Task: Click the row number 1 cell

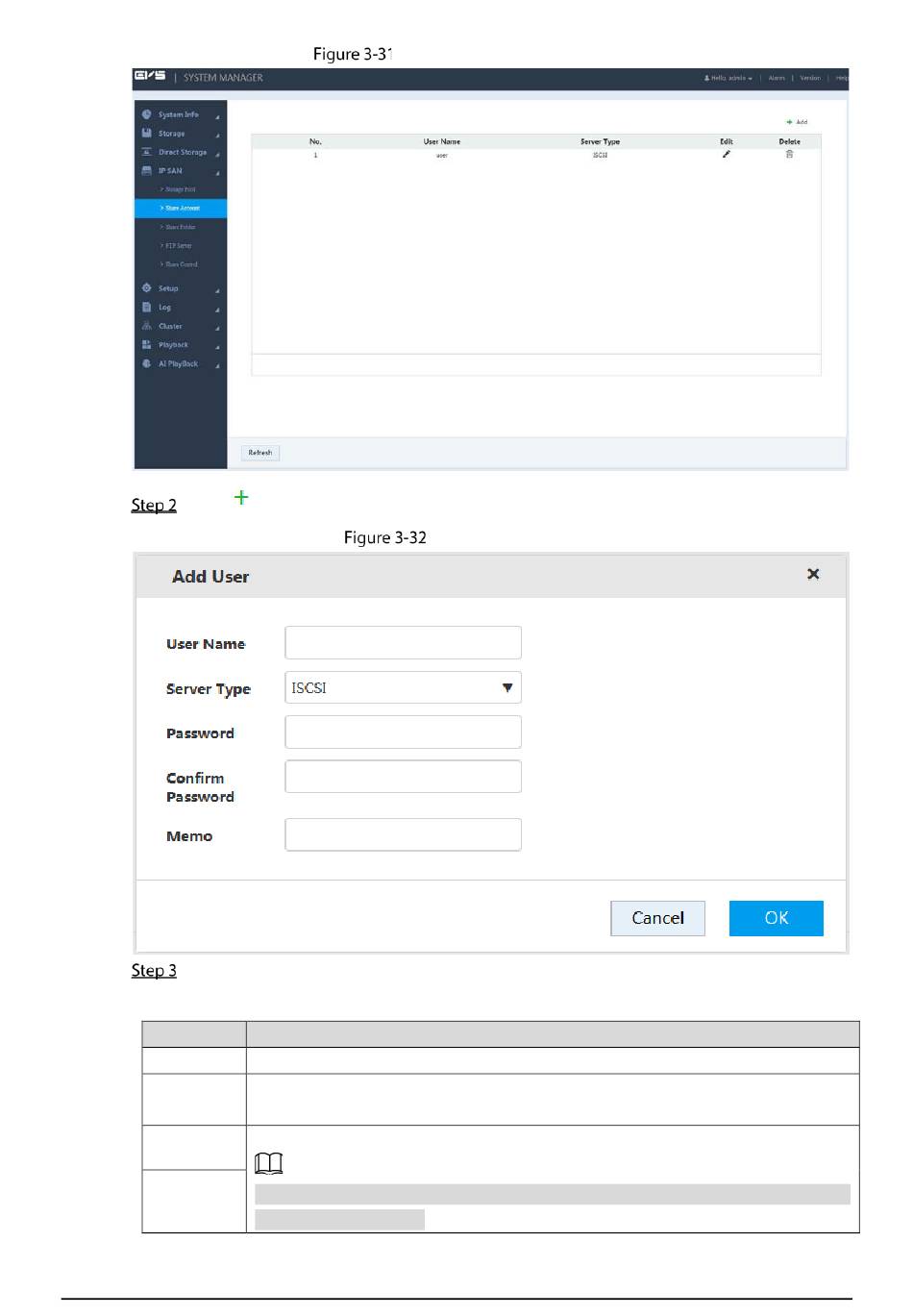Action: 315,155
